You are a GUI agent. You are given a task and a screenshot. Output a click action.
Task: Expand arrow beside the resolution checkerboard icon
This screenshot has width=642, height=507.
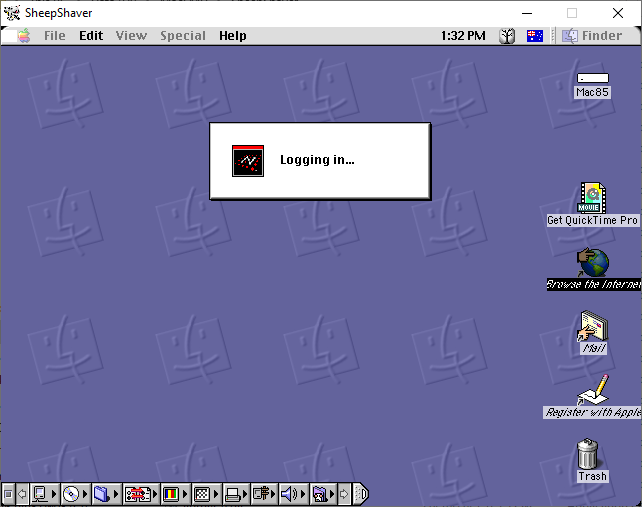[216, 494]
